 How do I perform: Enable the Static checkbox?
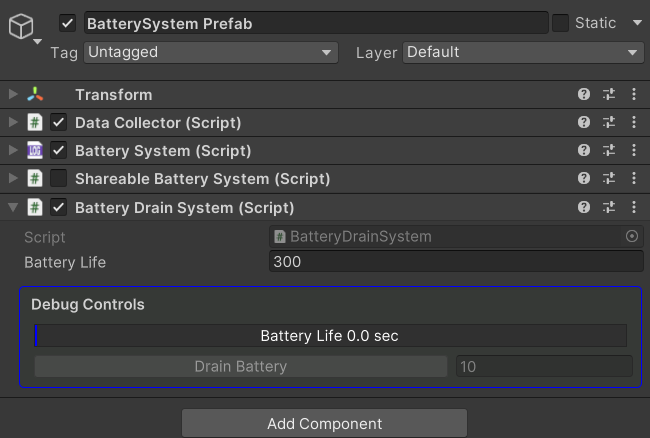click(560, 23)
